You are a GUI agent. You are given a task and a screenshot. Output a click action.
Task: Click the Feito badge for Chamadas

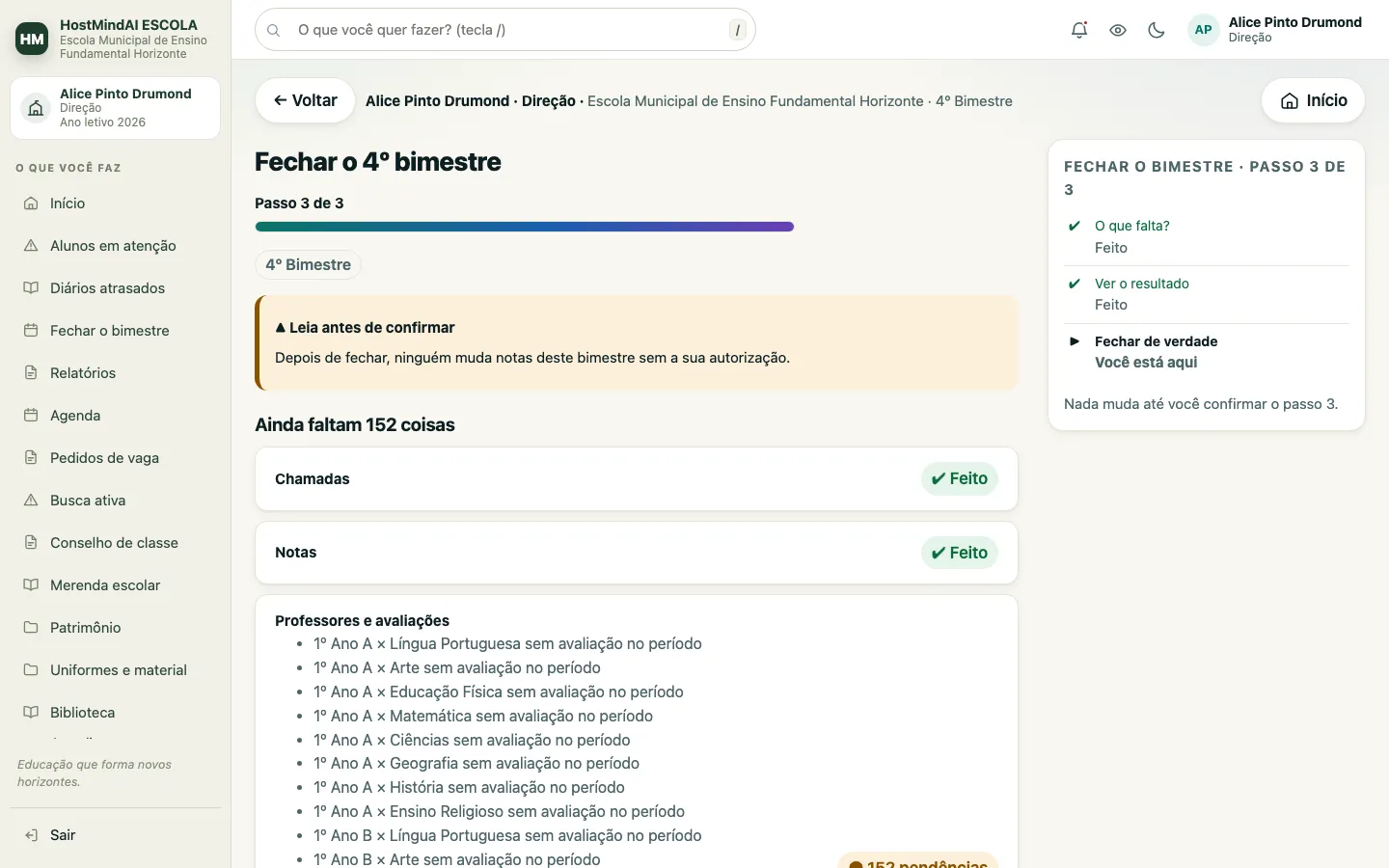[960, 479]
